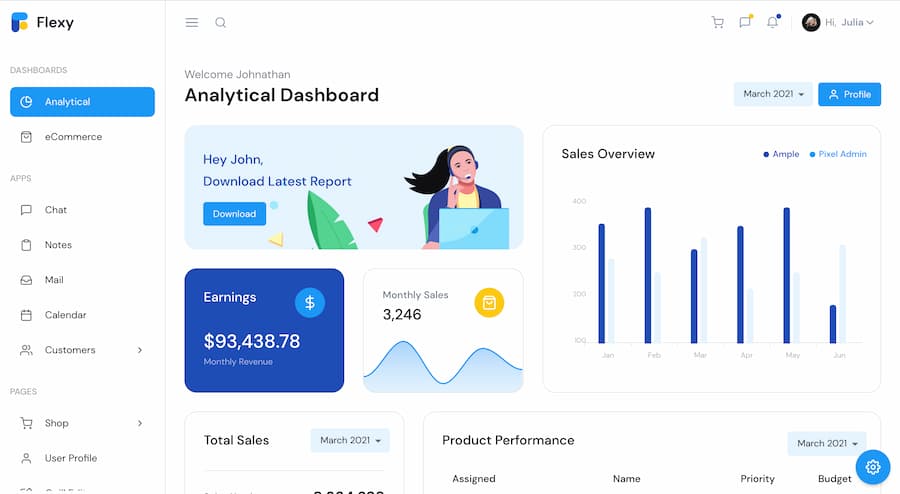The image size is (900, 494).
Task: Go to eCommerce dashboard
Action: coord(73,137)
